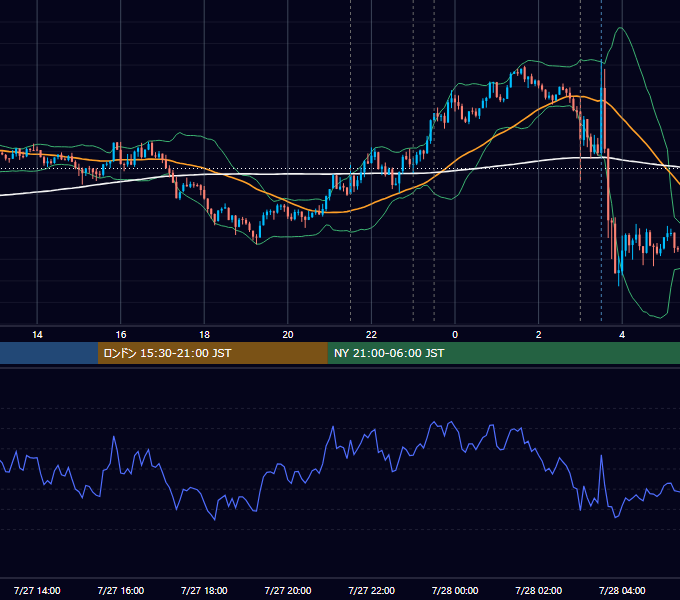Image resolution: width=680 pixels, height=600 pixels.
Task: Click the 7/27 22:00 date label
Action: [372, 590]
